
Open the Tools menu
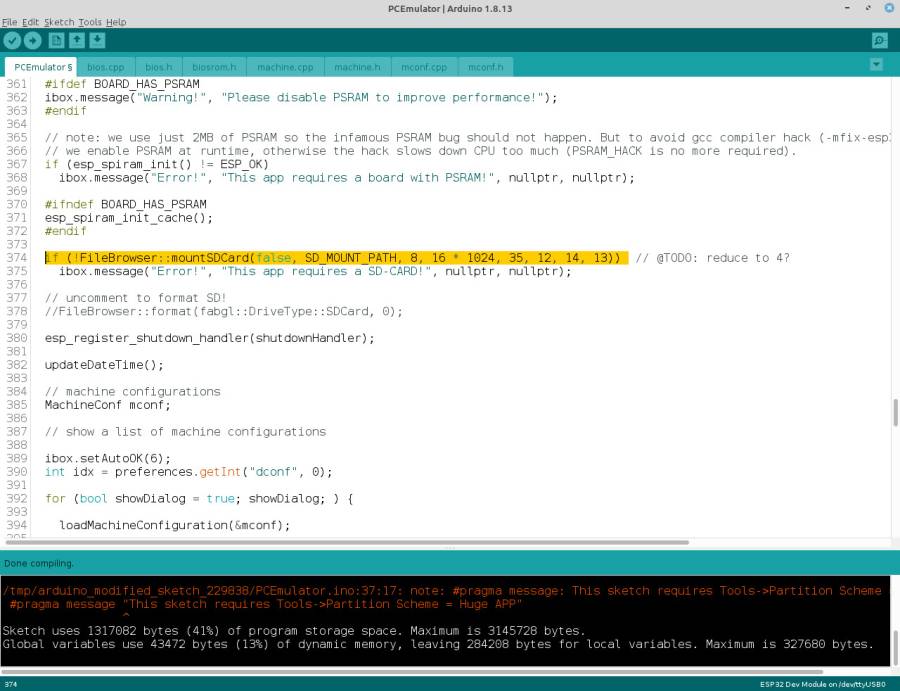coord(90,22)
